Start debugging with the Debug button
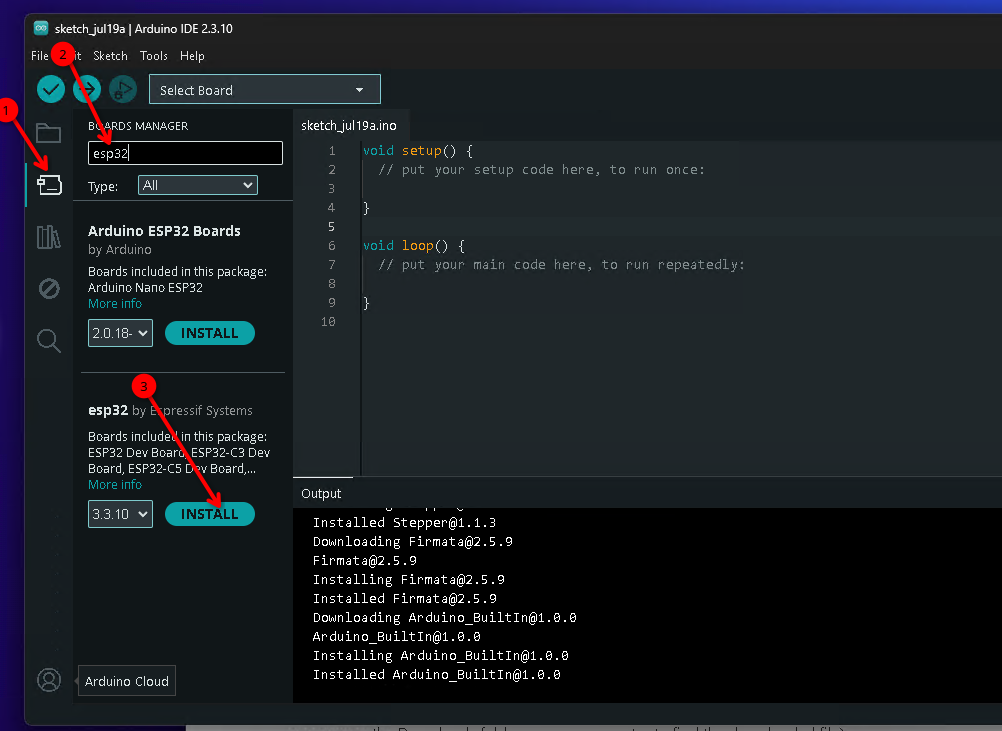This screenshot has width=1002, height=731. (123, 89)
